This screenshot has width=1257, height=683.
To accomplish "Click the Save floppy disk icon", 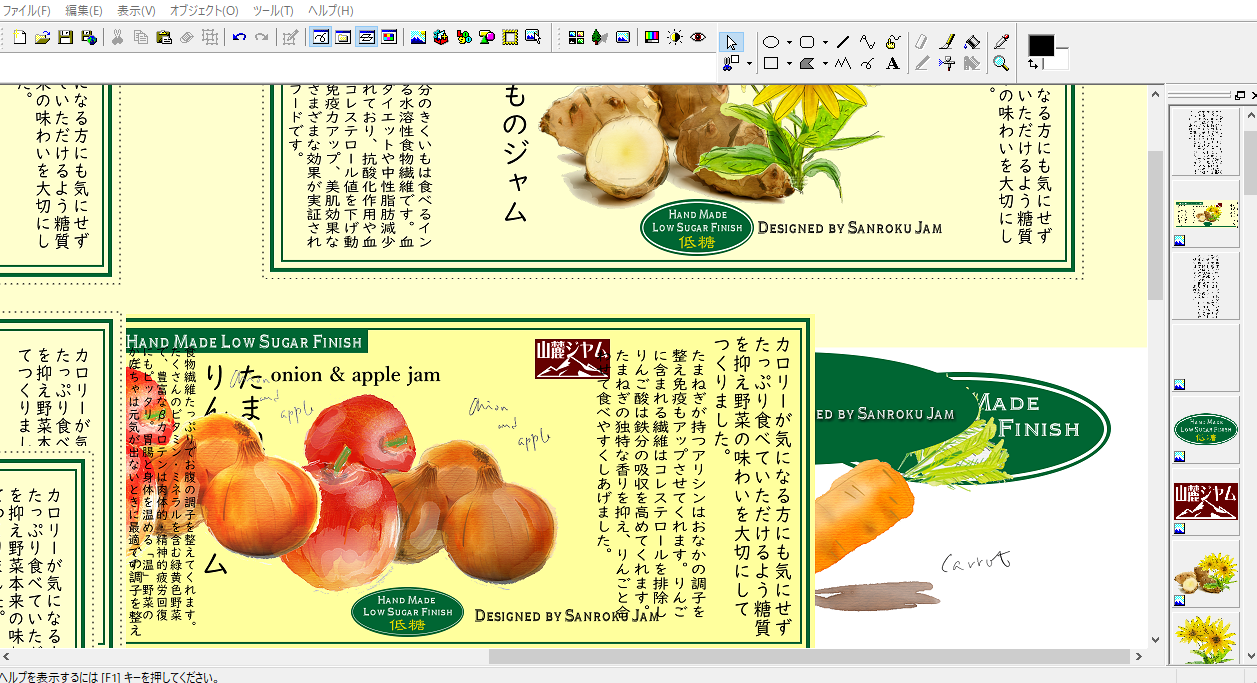I will click(65, 38).
